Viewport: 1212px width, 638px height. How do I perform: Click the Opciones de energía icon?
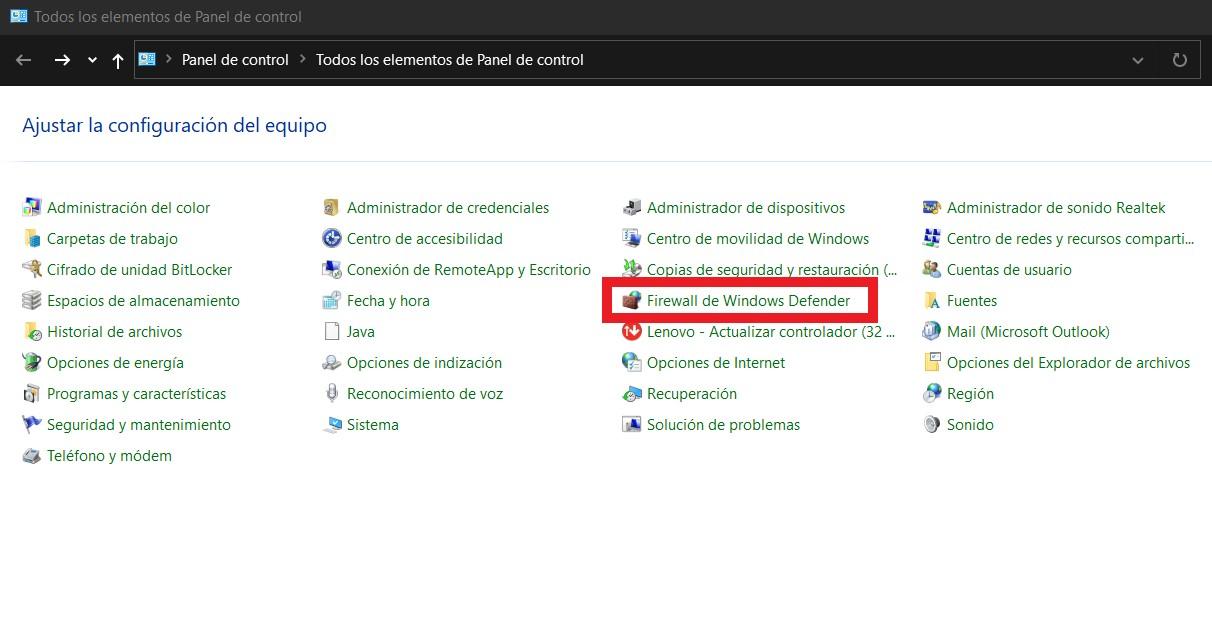[32, 363]
